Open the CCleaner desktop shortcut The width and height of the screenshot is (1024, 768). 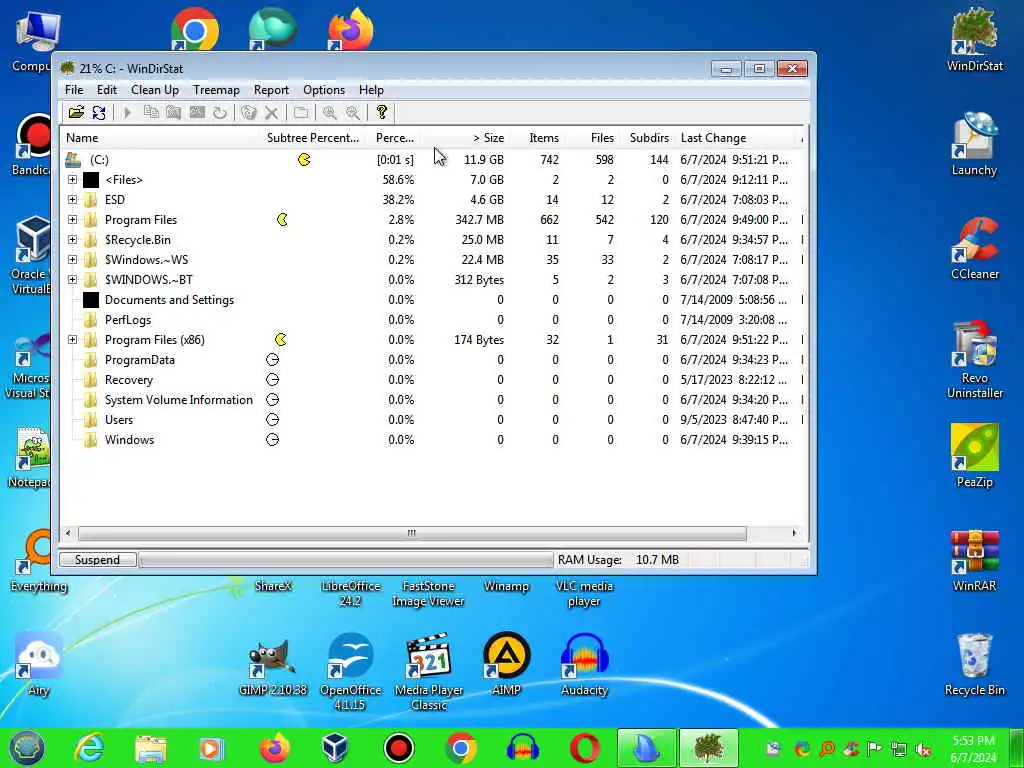tap(974, 248)
